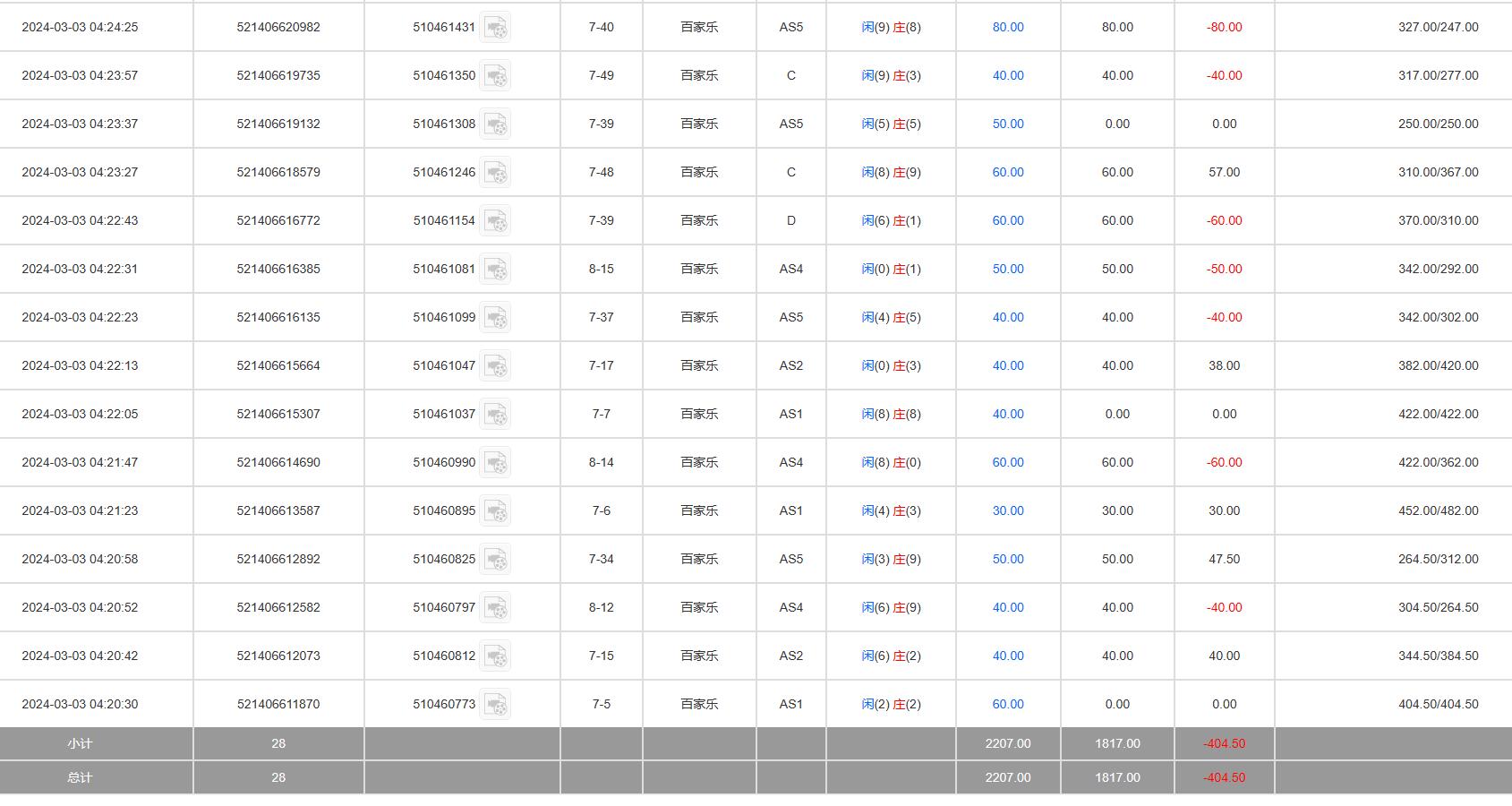Image resolution: width=1512 pixels, height=806 pixels.
Task: Click timestamp 2024-03-03 04:20:30
Action: click(80, 704)
